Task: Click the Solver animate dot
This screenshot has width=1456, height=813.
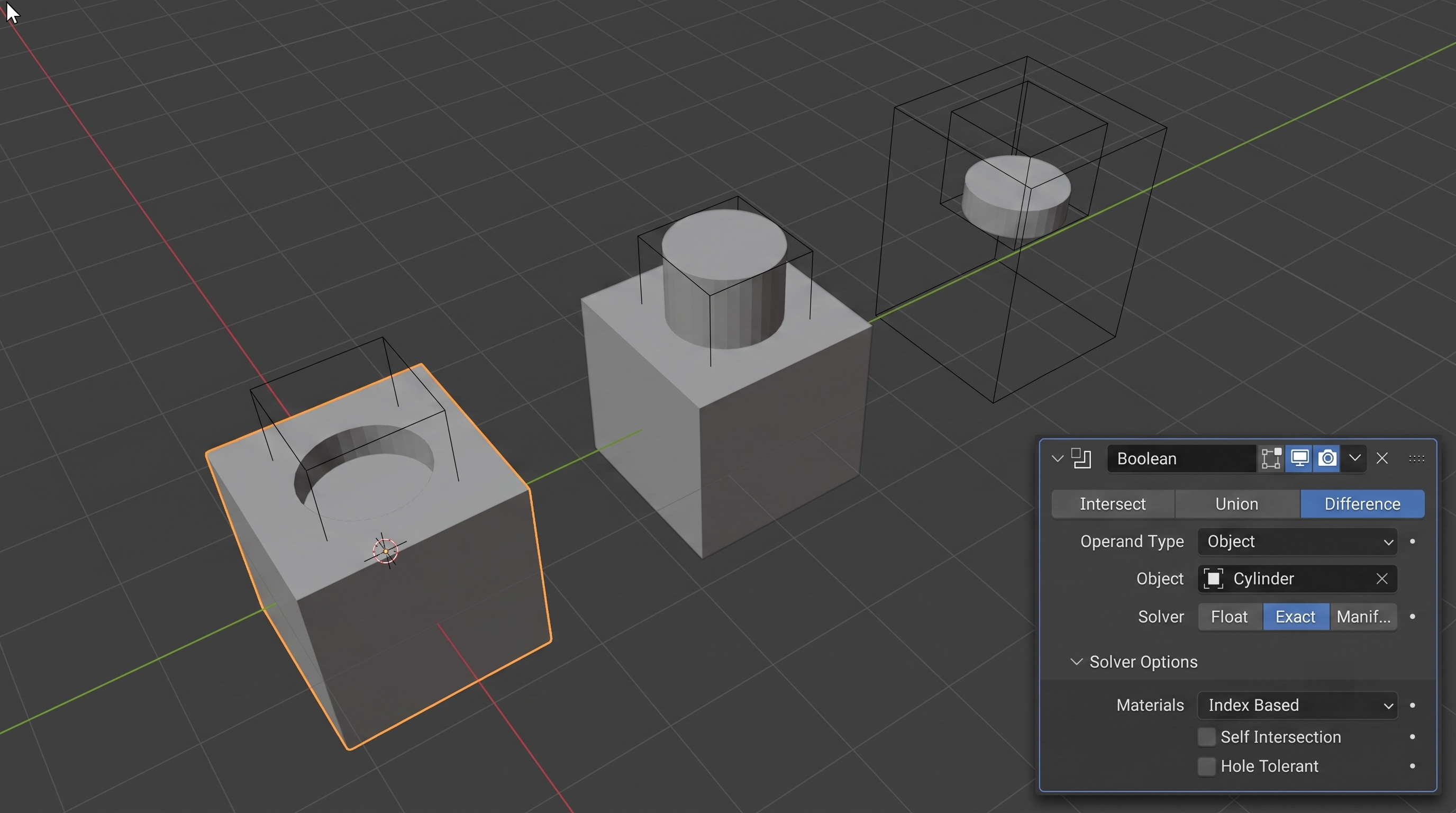Action: click(x=1413, y=617)
